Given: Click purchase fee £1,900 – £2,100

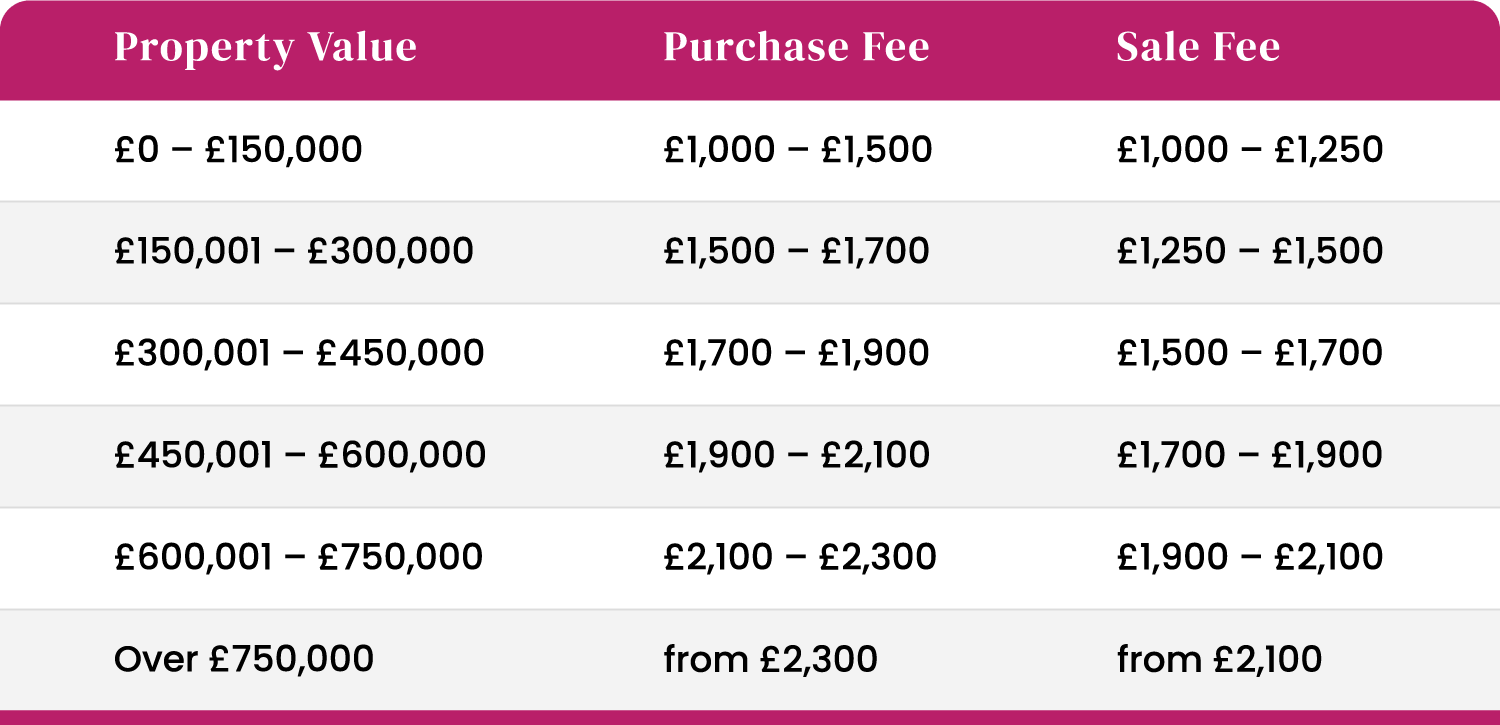Looking at the screenshot, I should point(796,455).
